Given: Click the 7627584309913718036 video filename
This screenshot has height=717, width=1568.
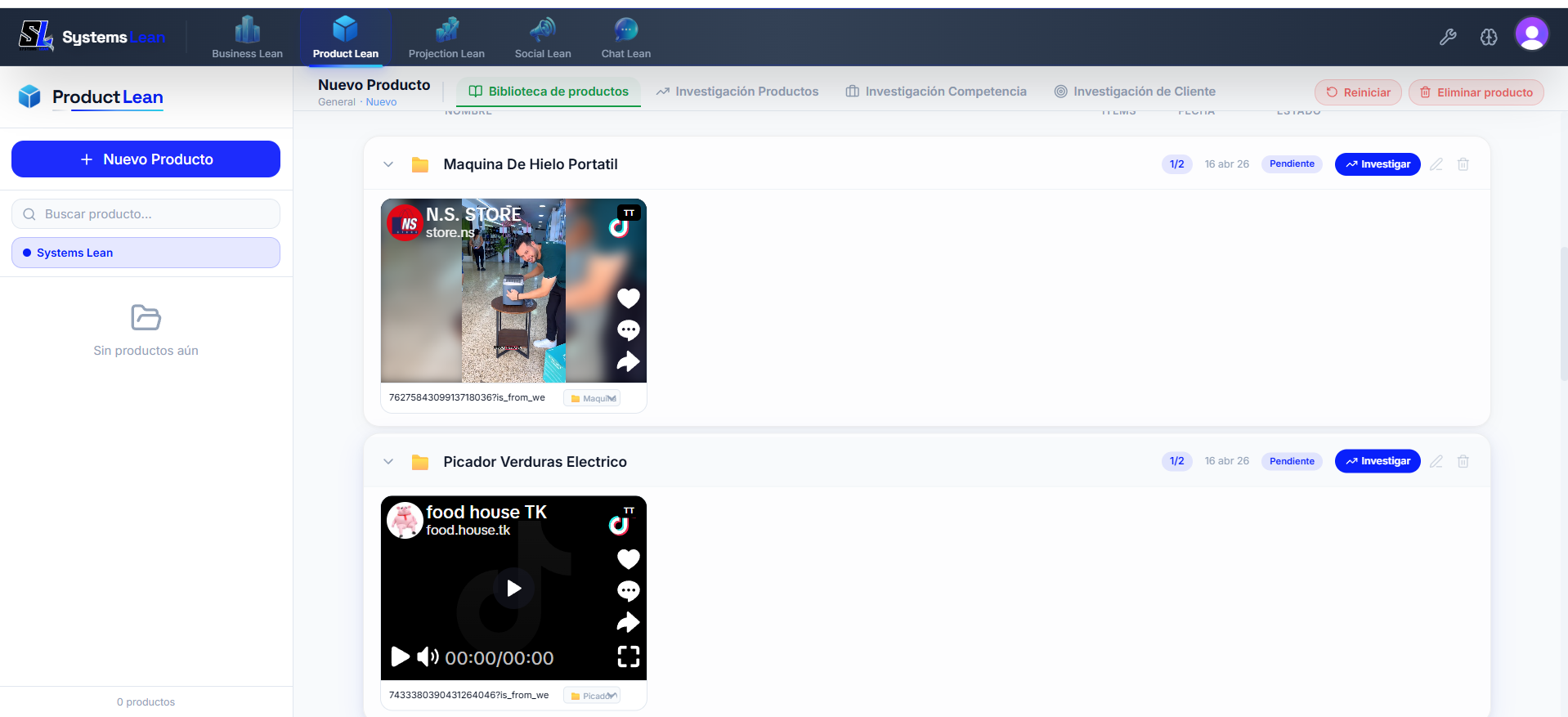Looking at the screenshot, I should coord(467,398).
